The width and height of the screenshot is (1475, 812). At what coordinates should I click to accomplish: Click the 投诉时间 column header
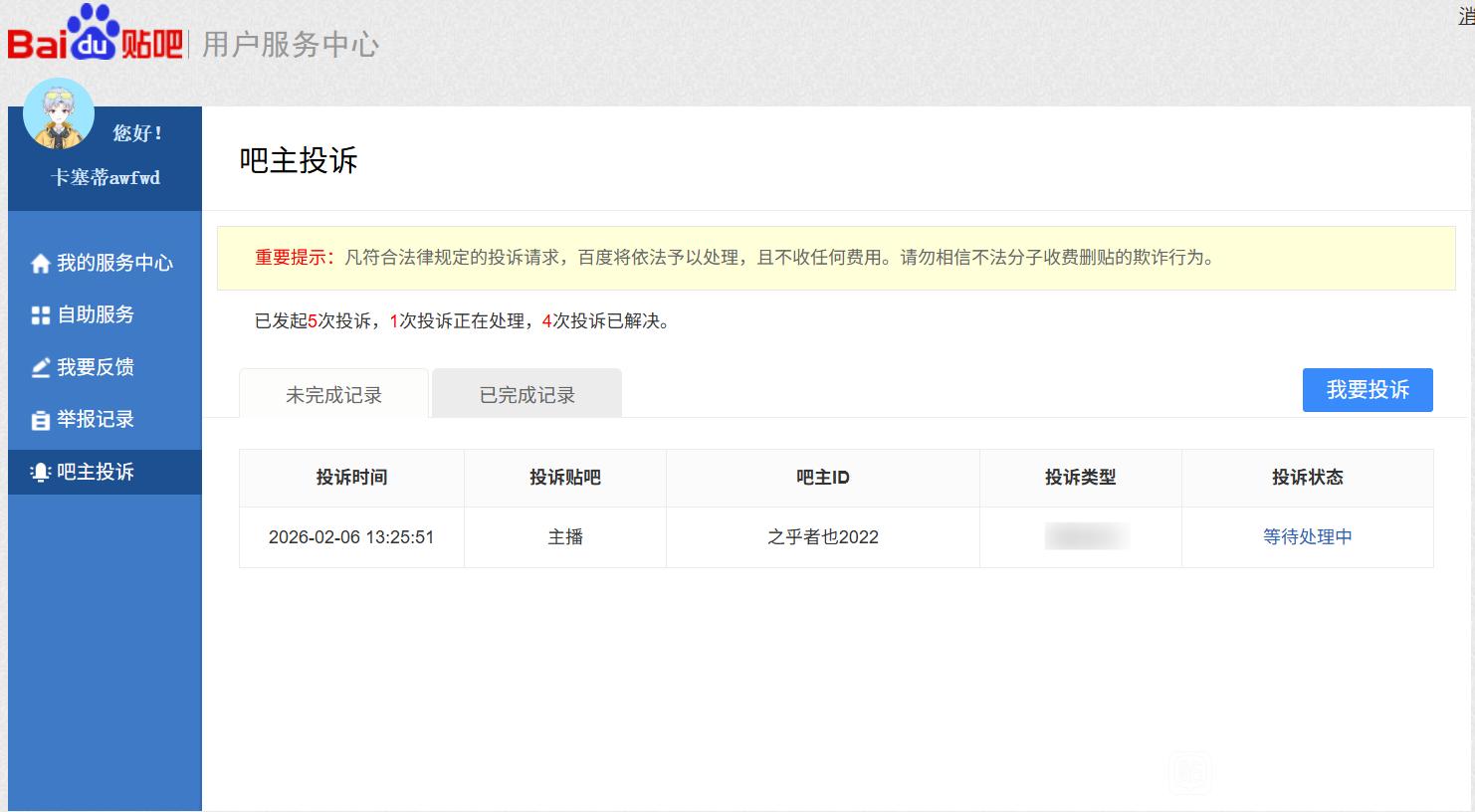click(351, 478)
